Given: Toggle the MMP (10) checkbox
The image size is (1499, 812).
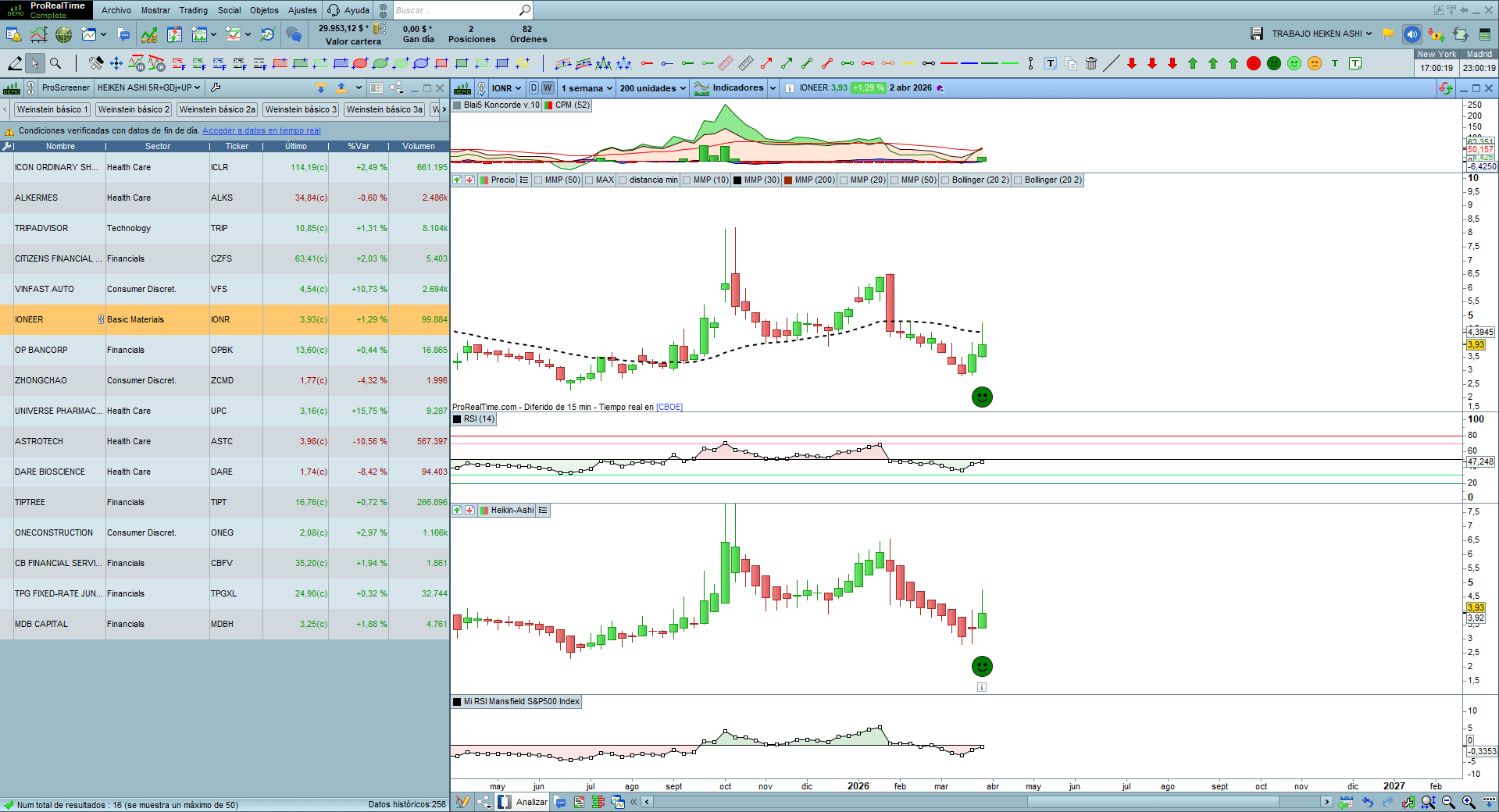Looking at the screenshot, I should pyautogui.click(x=687, y=180).
